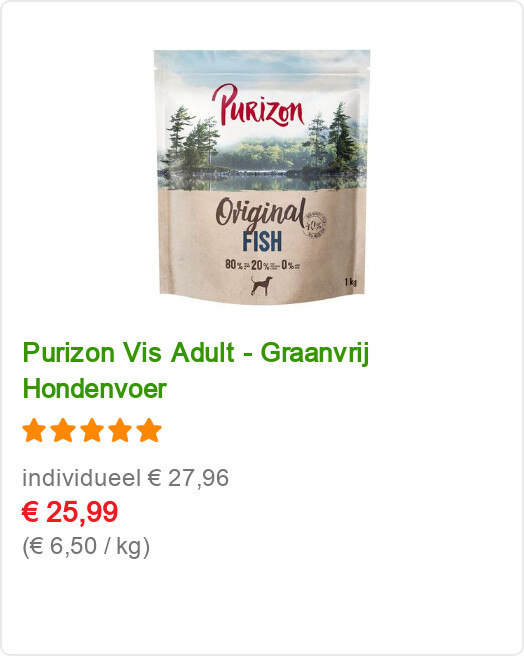
Task: Click the lake reflection on the packaging
Action: 262,182
